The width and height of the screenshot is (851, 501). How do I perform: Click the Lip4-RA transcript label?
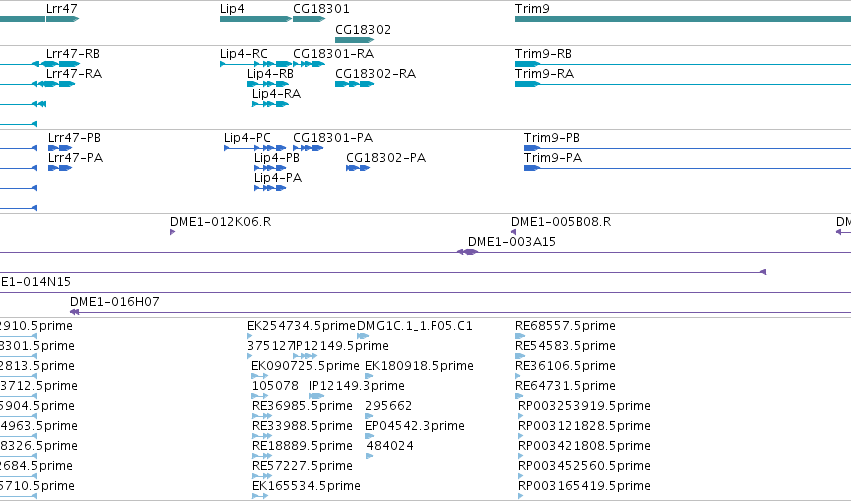point(276,94)
